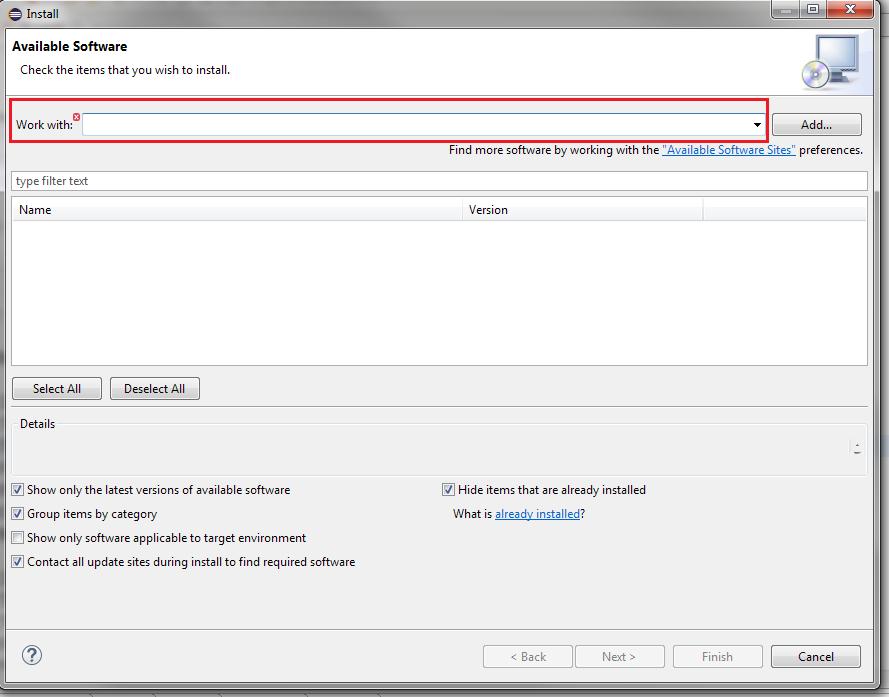889x697 pixels.
Task: Uncheck Hide items that are already installed
Action: [449, 490]
